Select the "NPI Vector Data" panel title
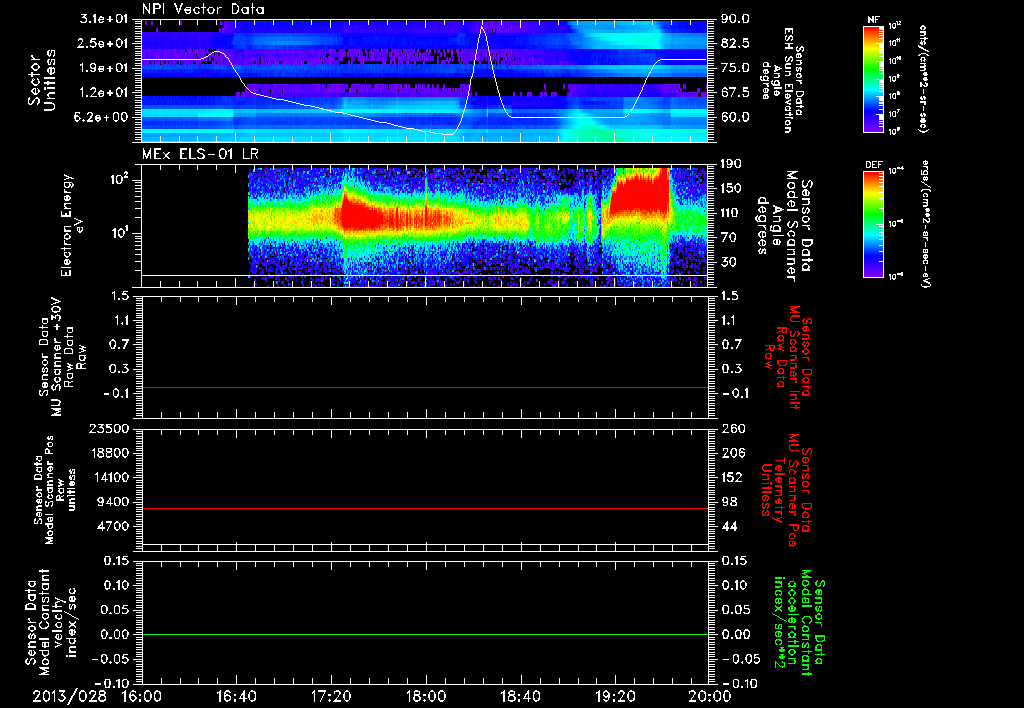The width and height of the screenshot is (1024, 708). [203, 9]
